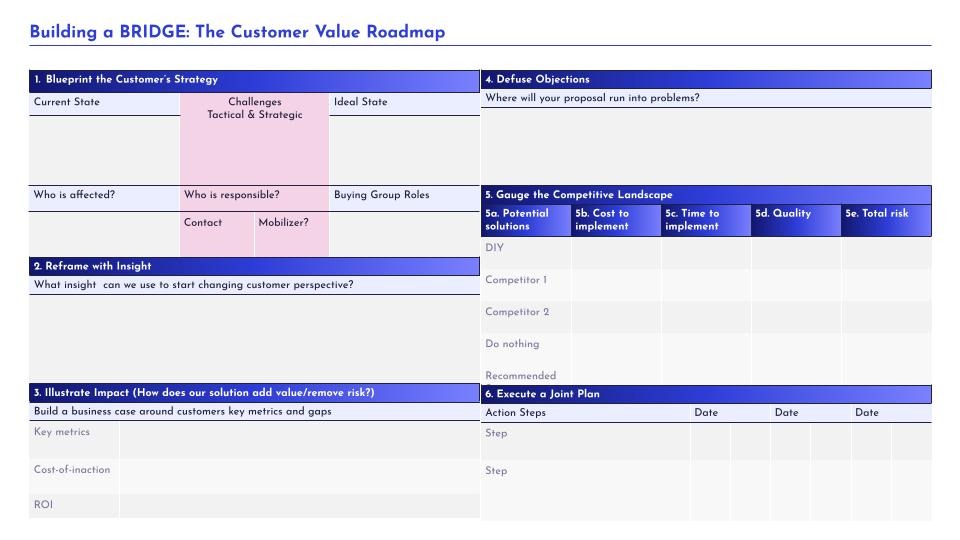Select the 'Do nothing' row label
This screenshot has height=540, width=960.
click(x=512, y=344)
